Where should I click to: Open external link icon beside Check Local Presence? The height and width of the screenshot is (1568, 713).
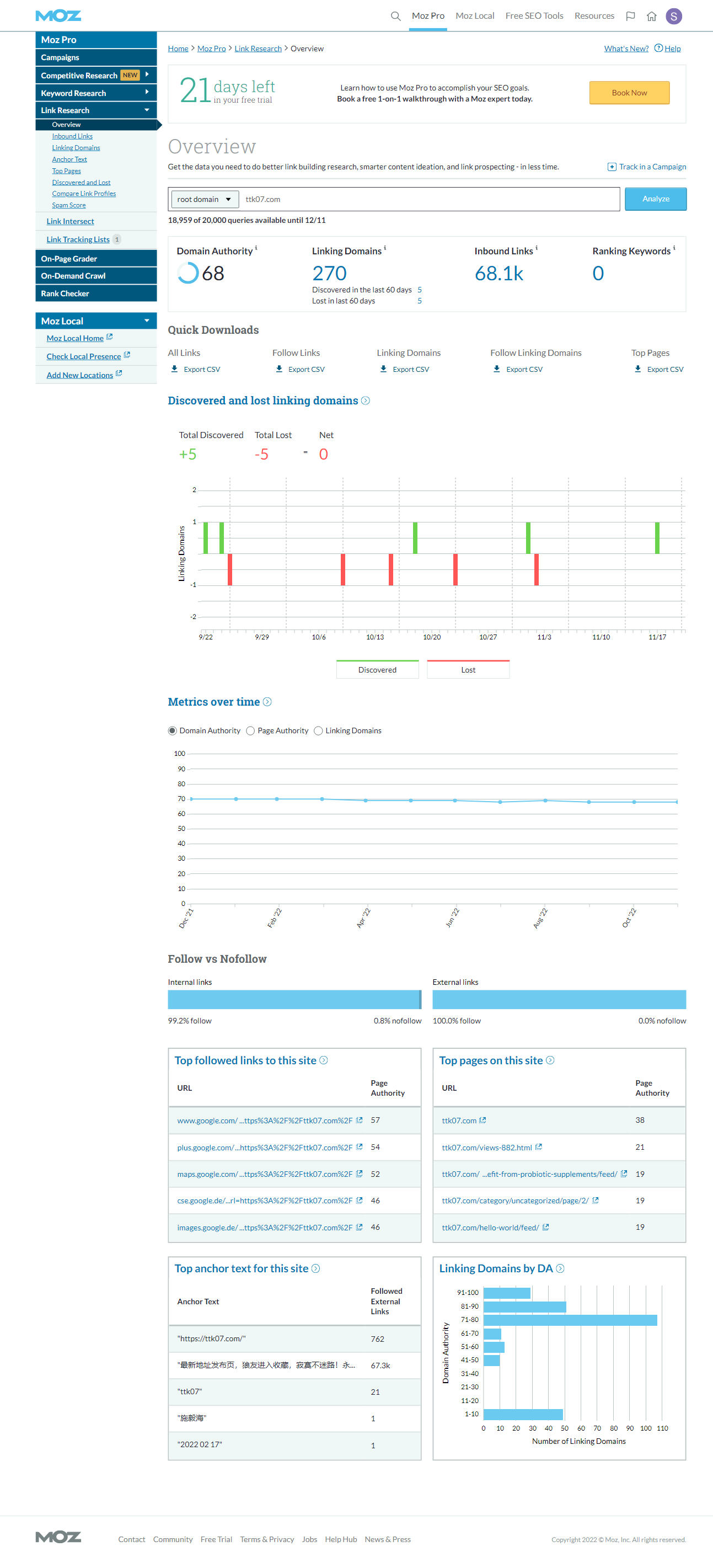coord(126,355)
